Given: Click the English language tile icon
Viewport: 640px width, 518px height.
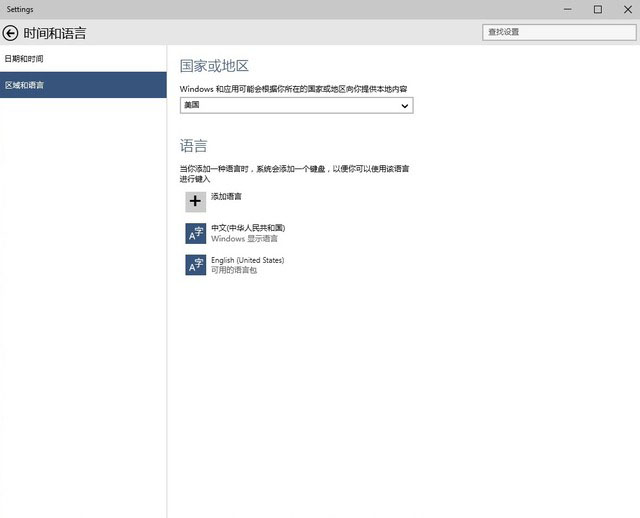Looking at the screenshot, I should (x=196, y=265).
